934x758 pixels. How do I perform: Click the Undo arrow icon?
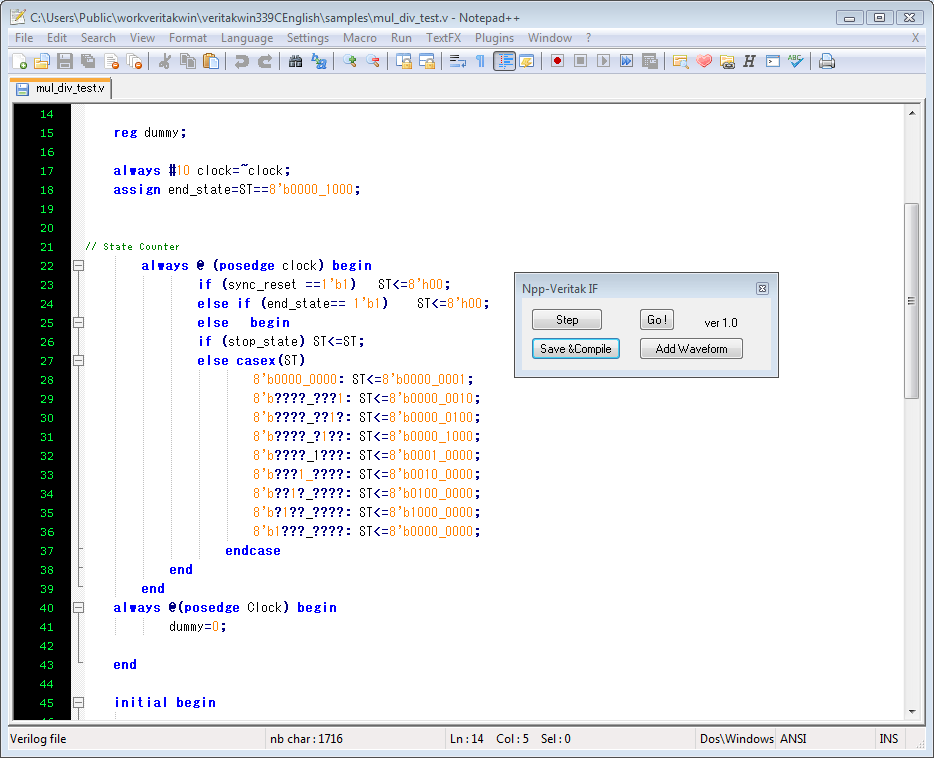241,61
